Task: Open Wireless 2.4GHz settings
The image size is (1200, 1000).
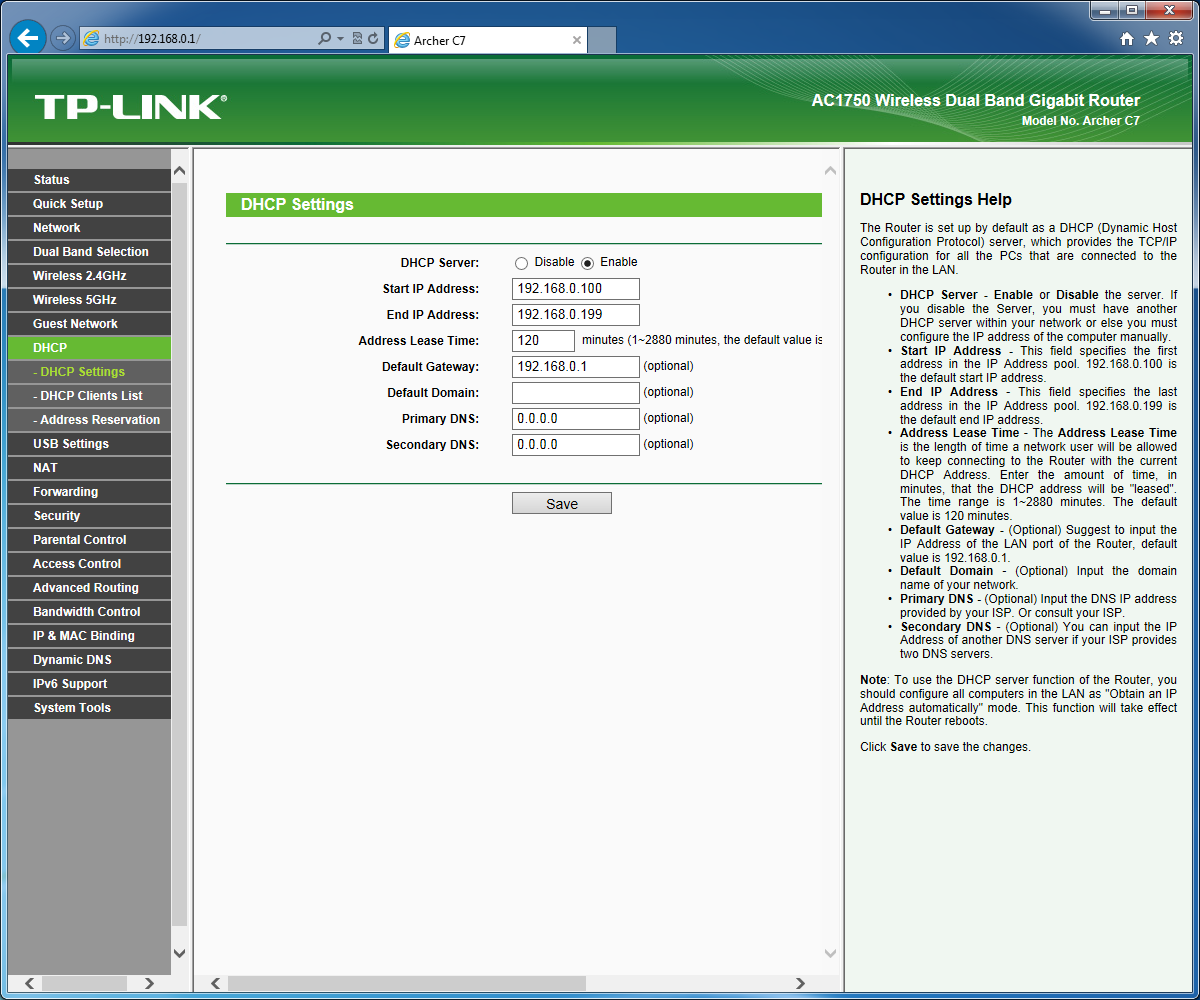Action: tap(89, 276)
